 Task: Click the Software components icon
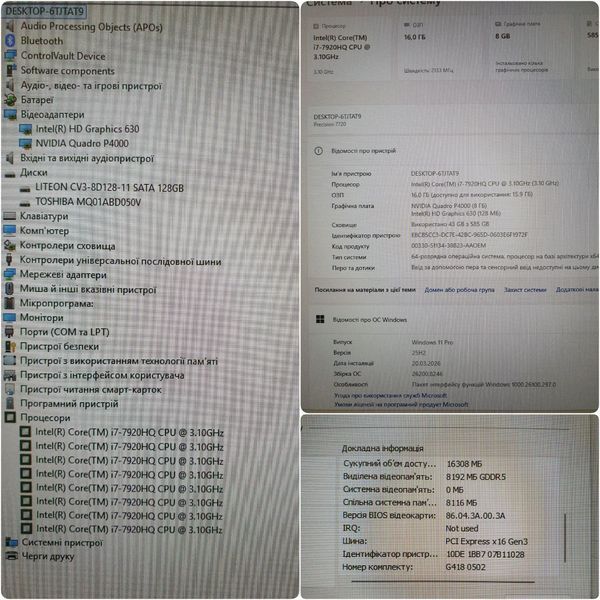point(11,70)
